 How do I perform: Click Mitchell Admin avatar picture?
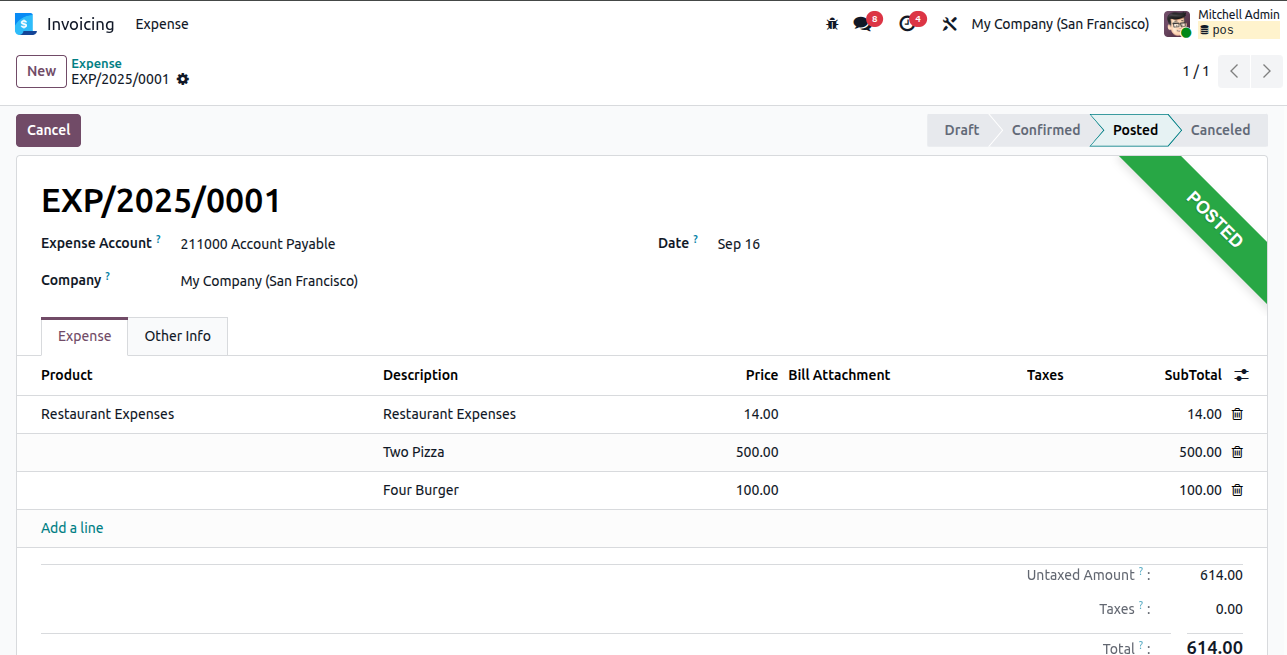[x=1177, y=24]
